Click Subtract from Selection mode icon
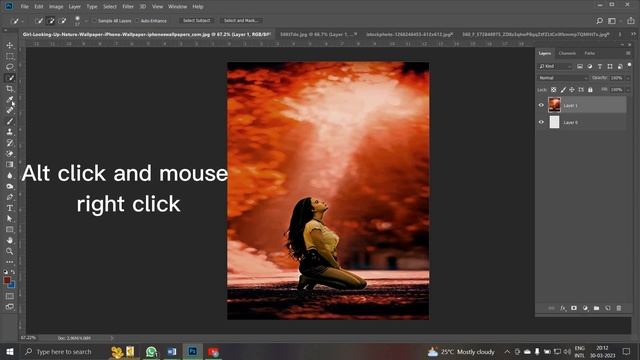 [x=62, y=20]
